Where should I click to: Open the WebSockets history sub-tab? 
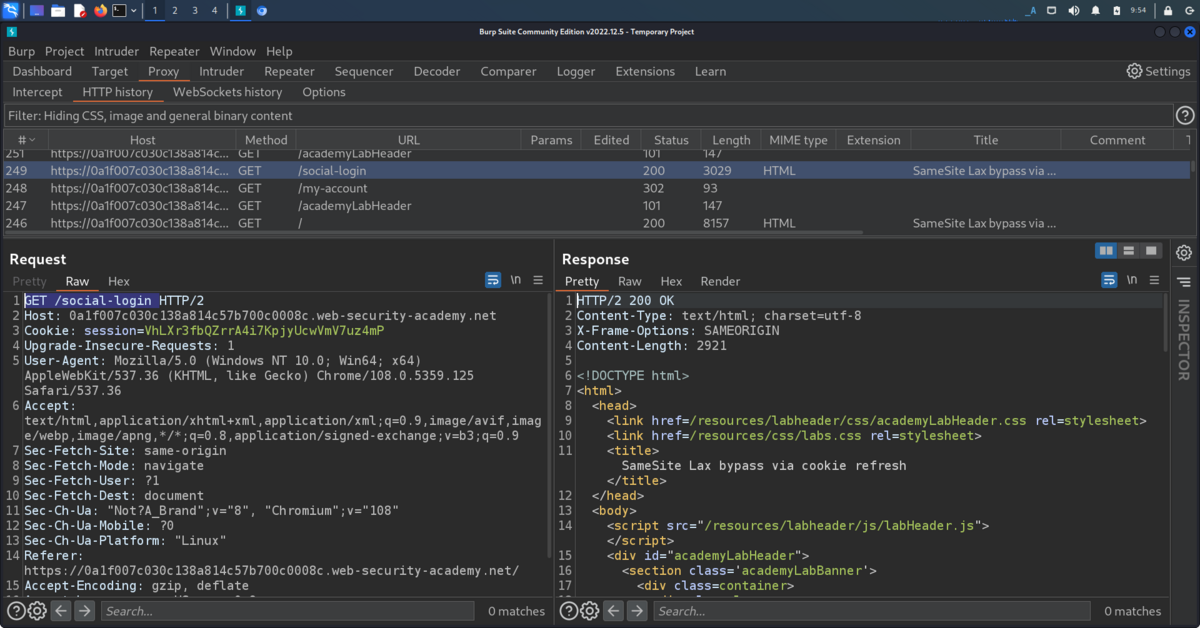[228, 92]
